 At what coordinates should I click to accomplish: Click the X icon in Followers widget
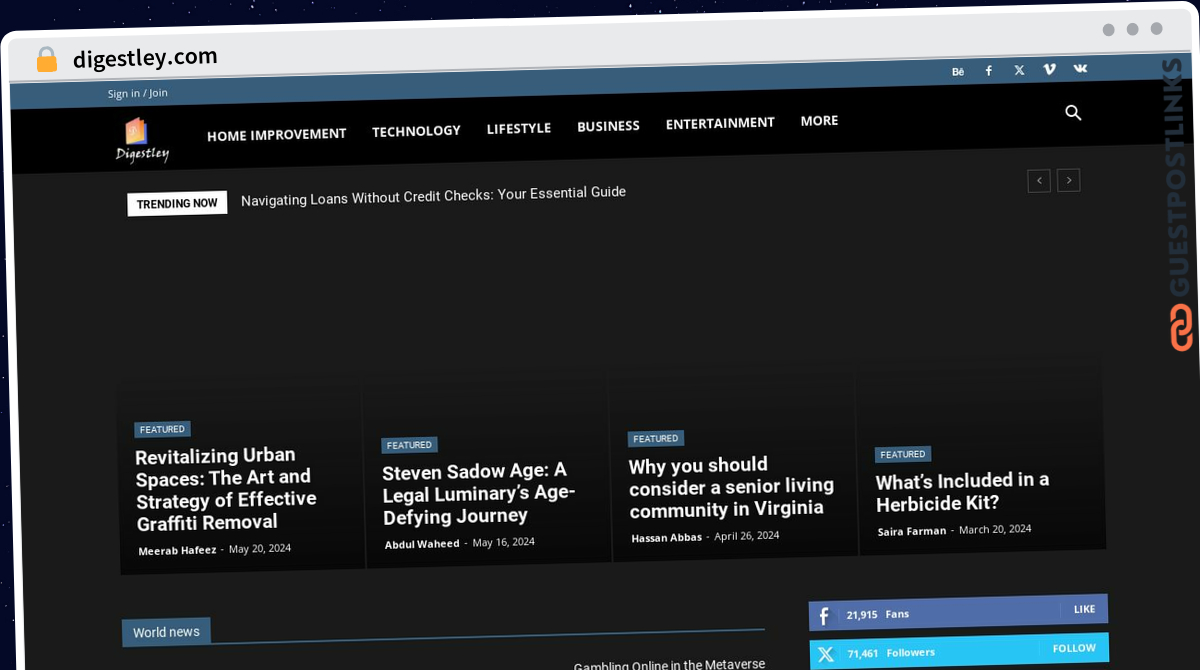point(825,655)
